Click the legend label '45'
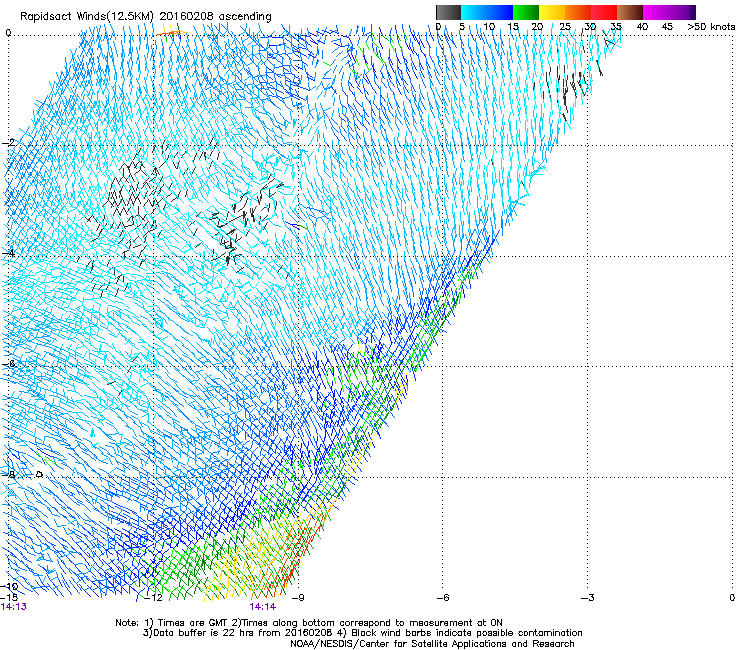740x650 pixels. tap(667, 27)
